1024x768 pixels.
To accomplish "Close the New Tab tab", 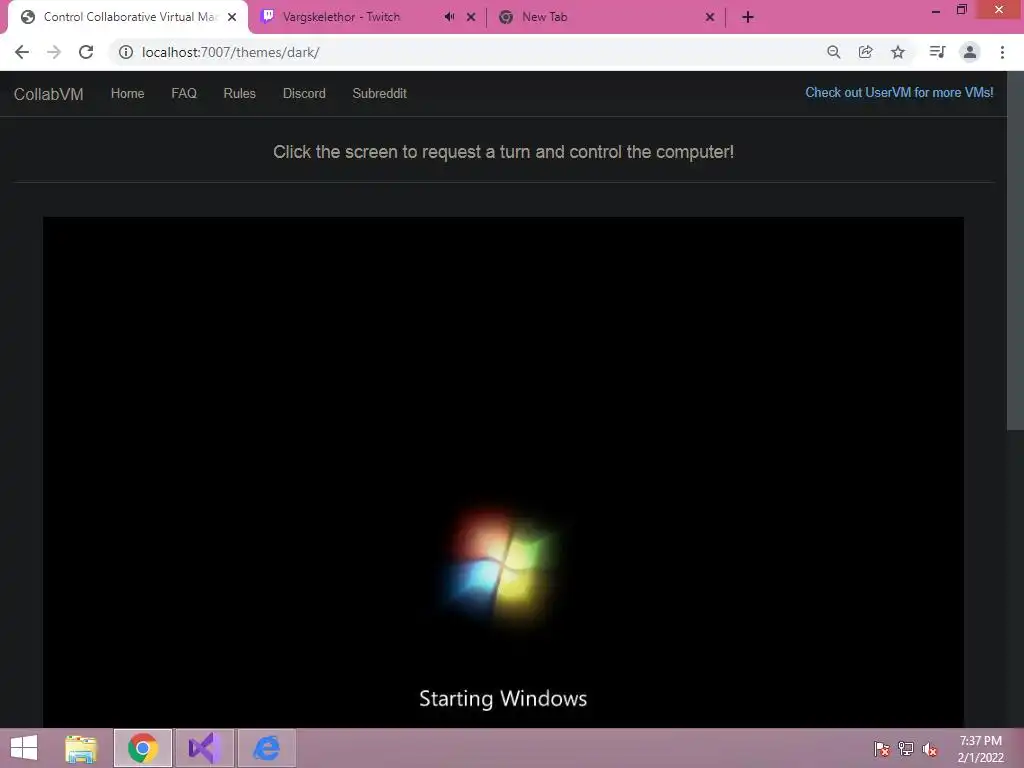I will coord(710,17).
